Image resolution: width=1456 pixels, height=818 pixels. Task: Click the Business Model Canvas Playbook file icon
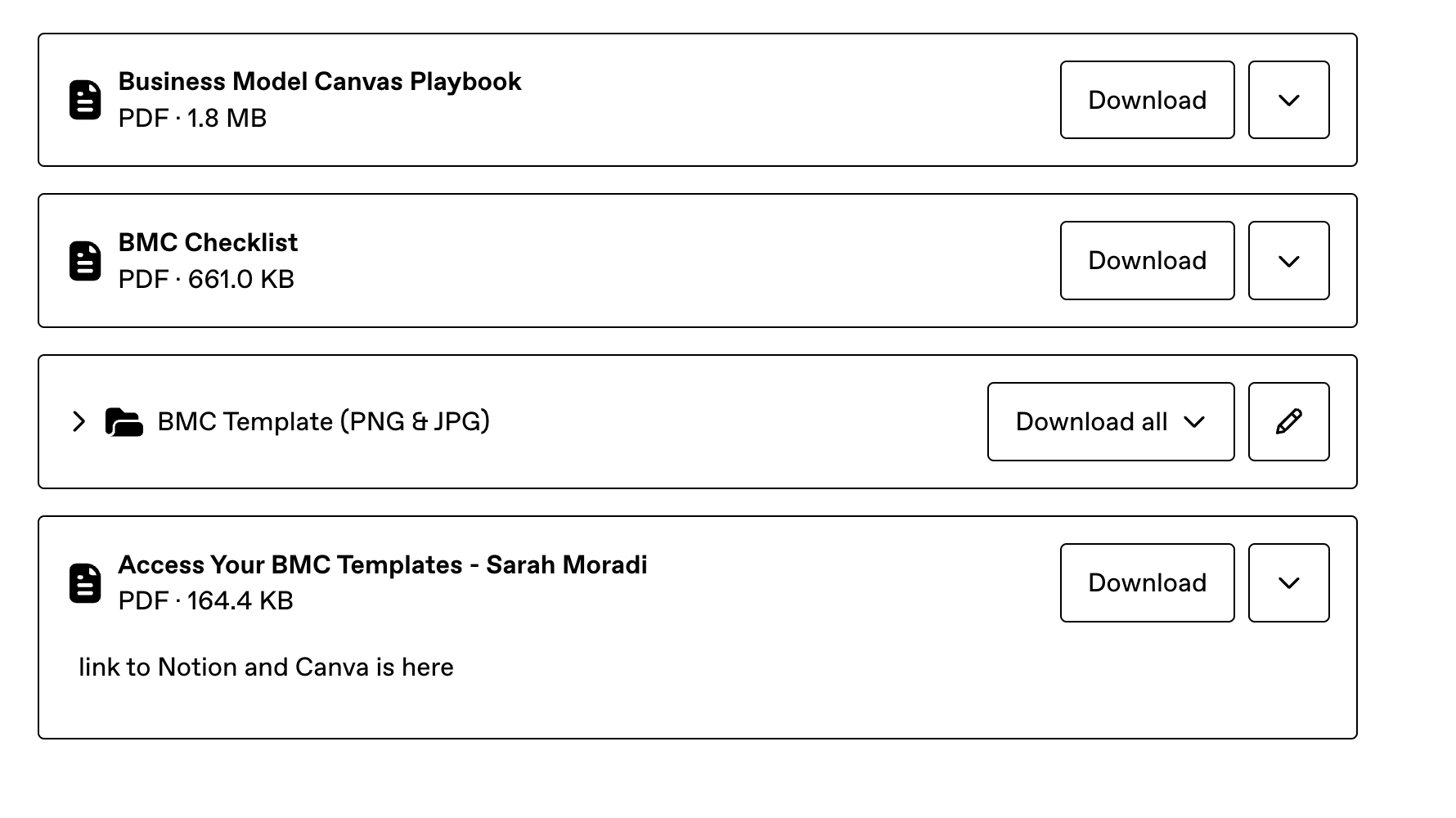pos(85,100)
